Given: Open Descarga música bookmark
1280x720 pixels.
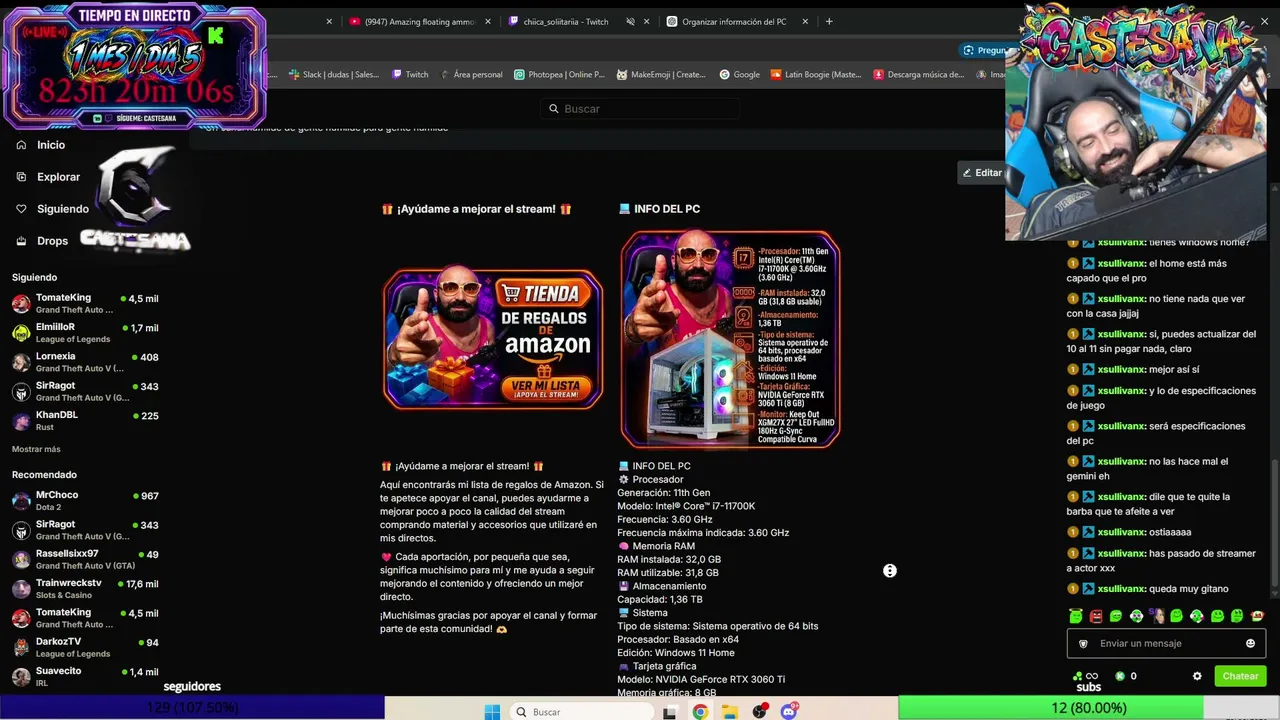Looking at the screenshot, I should tap(918, 74).
